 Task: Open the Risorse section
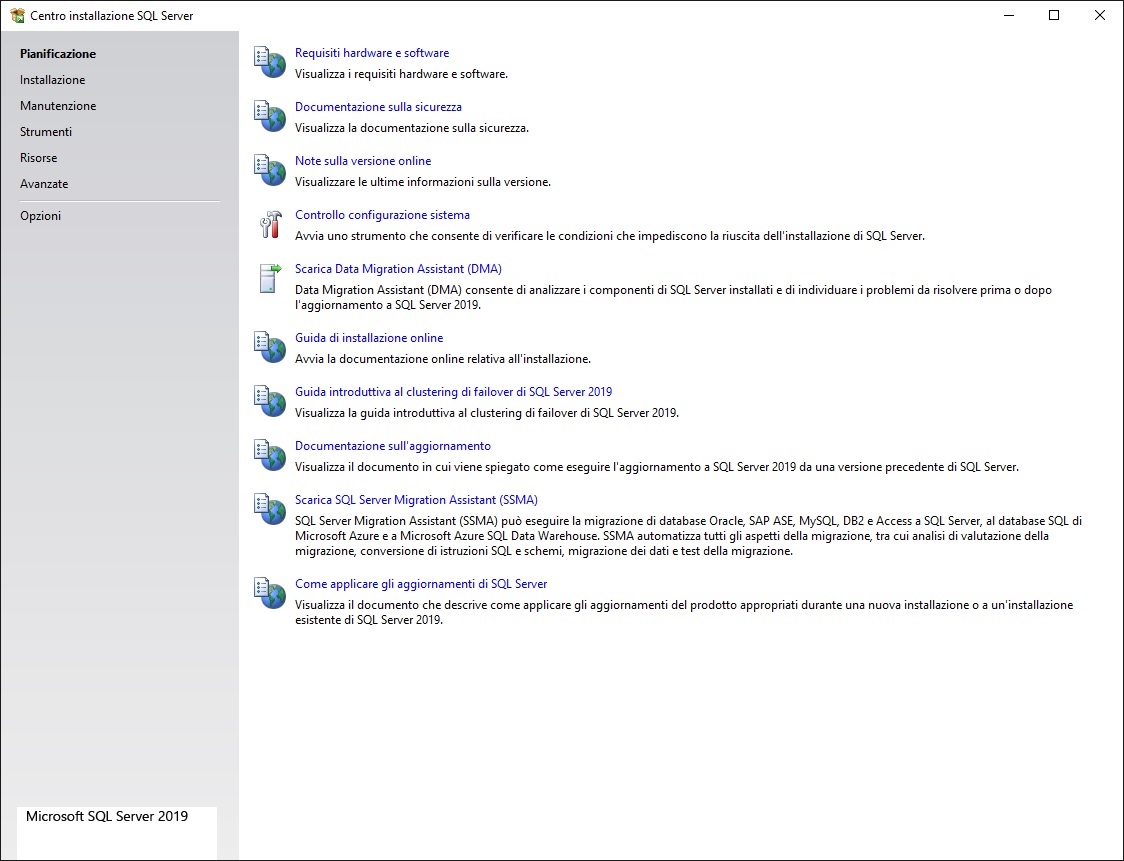(x=39, y=158)
